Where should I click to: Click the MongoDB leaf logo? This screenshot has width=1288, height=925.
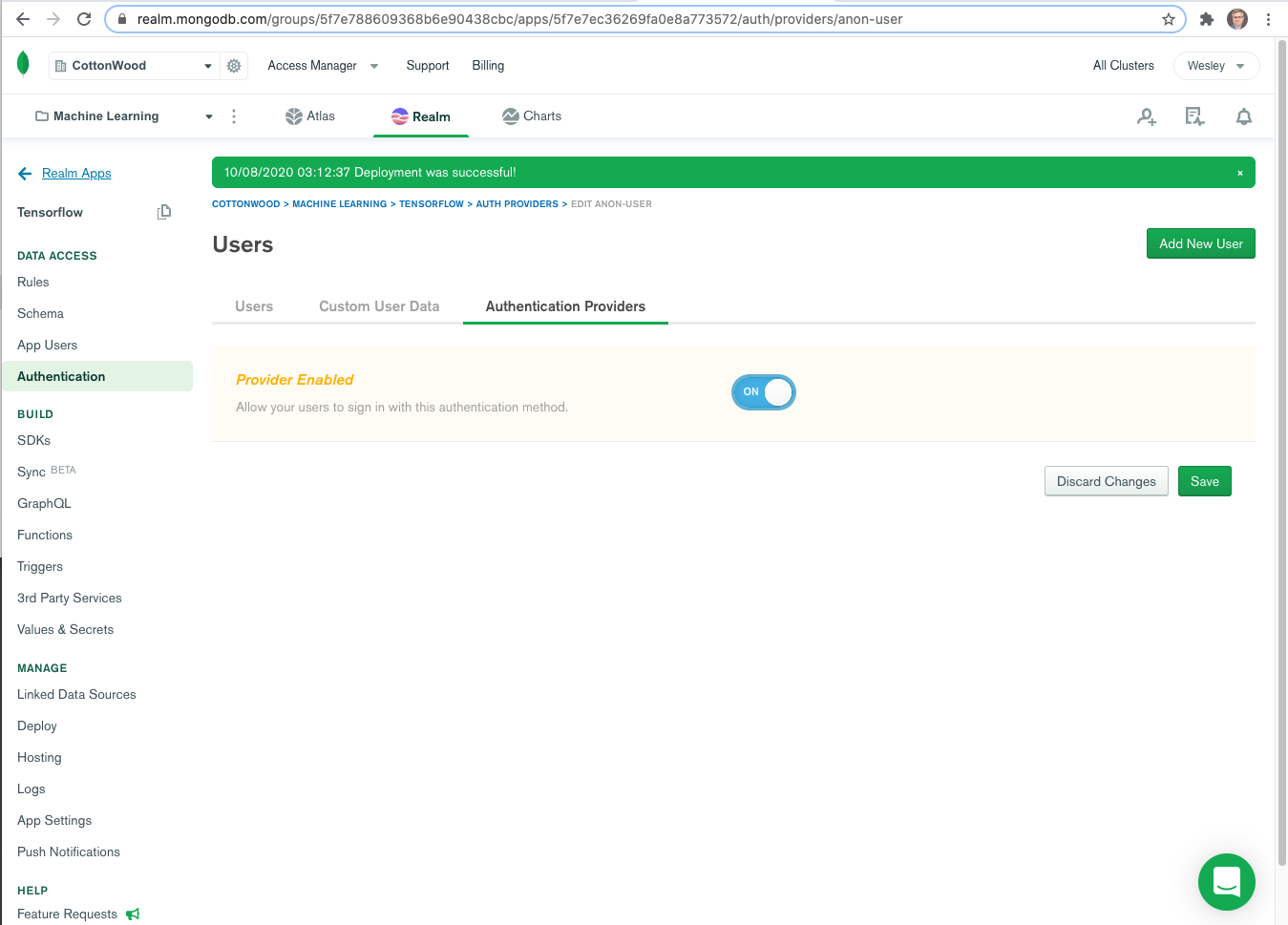[24, 64]
